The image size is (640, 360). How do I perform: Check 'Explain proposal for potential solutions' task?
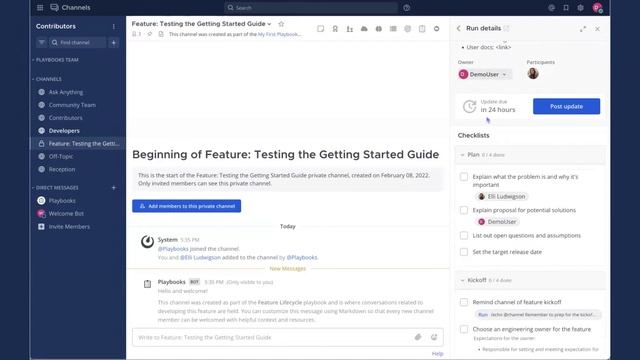(x=464, y=210)
